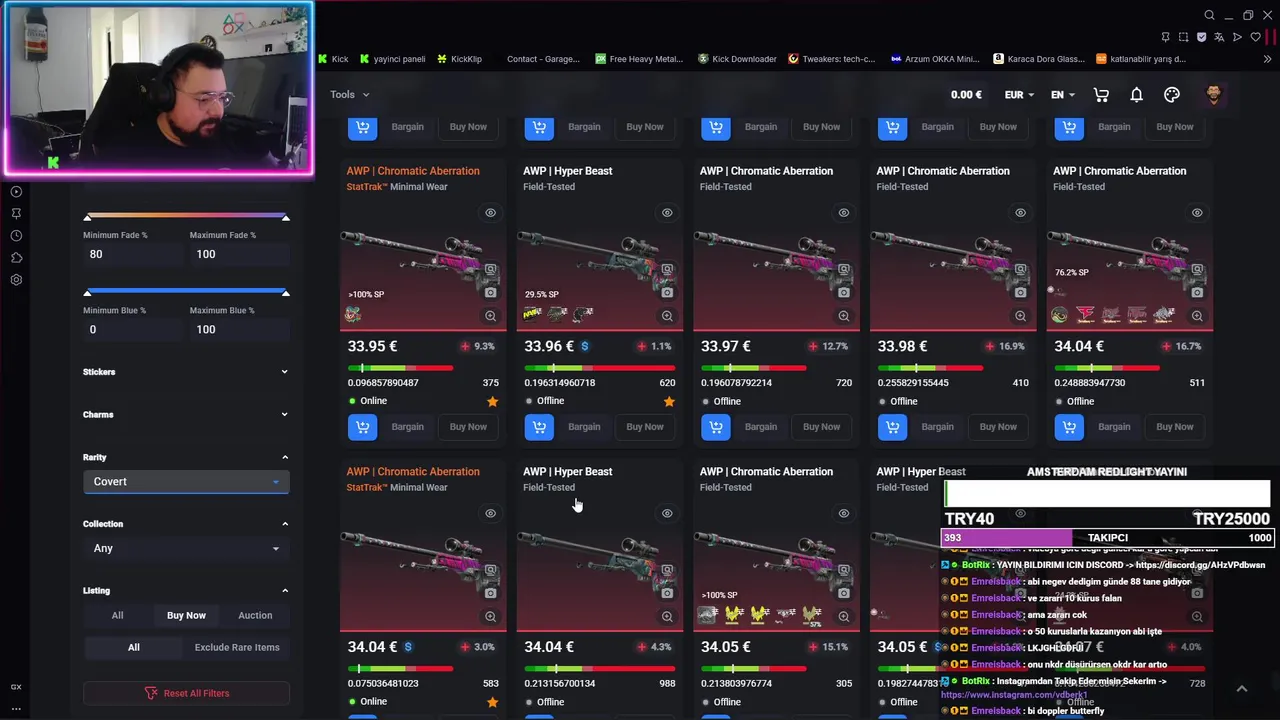This screenshot has height=720, width=1280.
Task: Add the 33.98 € Chromatic Aberration to cart
Action: (892, 427)
